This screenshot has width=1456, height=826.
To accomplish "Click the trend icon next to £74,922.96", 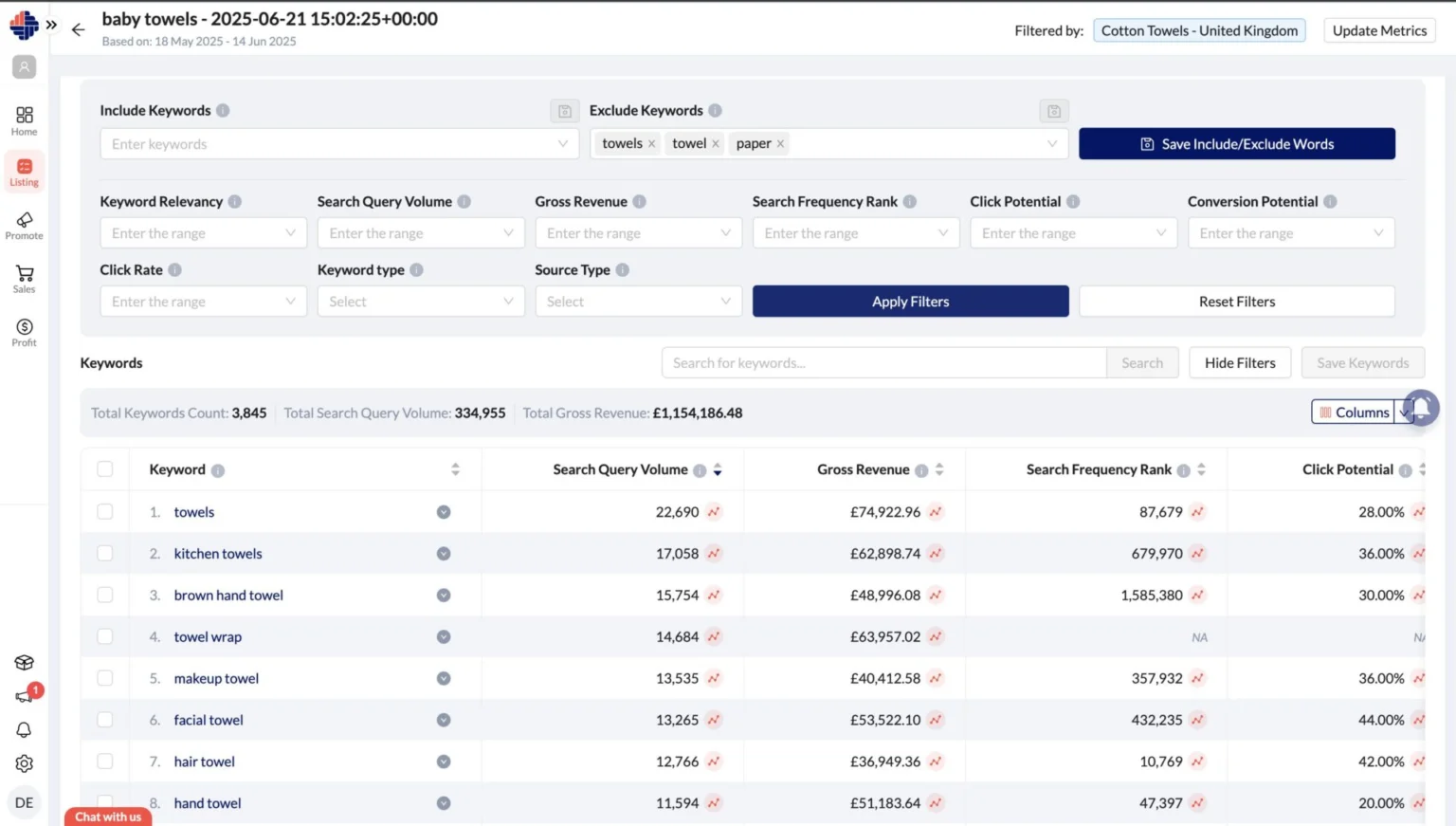I will [x=936, y=512].
